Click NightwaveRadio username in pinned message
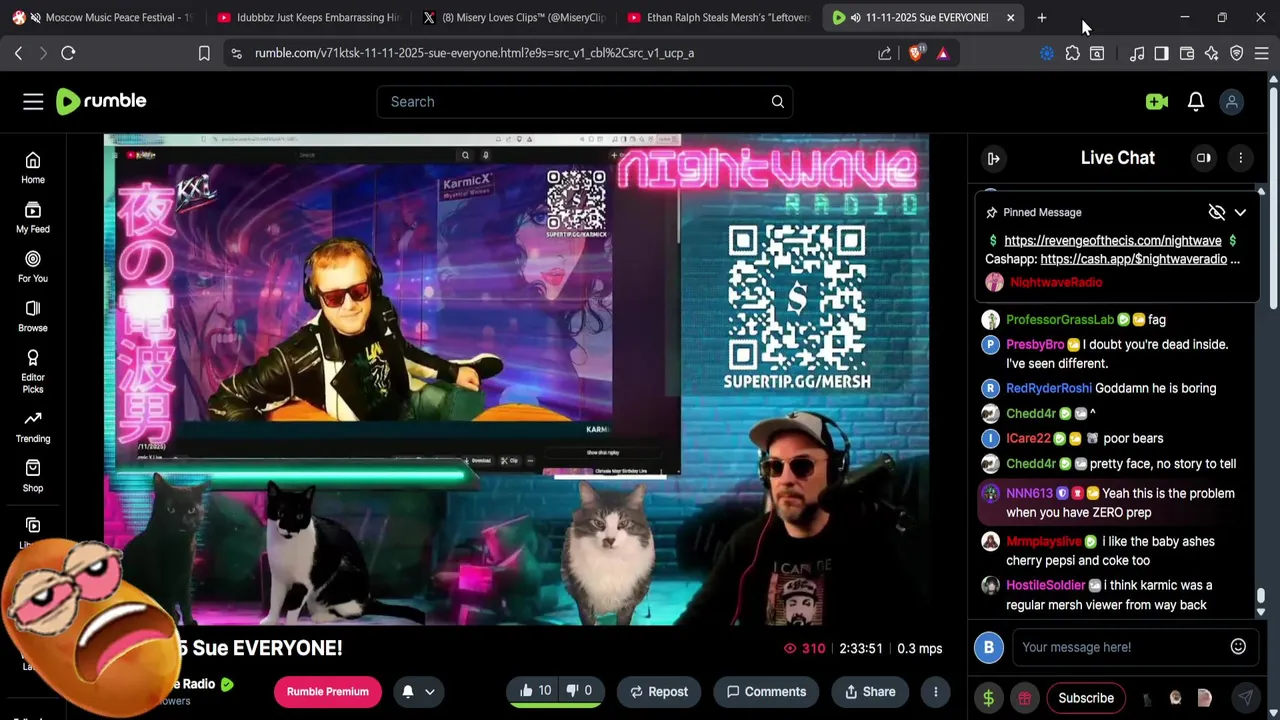Viewport: 1280px width, 720px height. 1056,282
